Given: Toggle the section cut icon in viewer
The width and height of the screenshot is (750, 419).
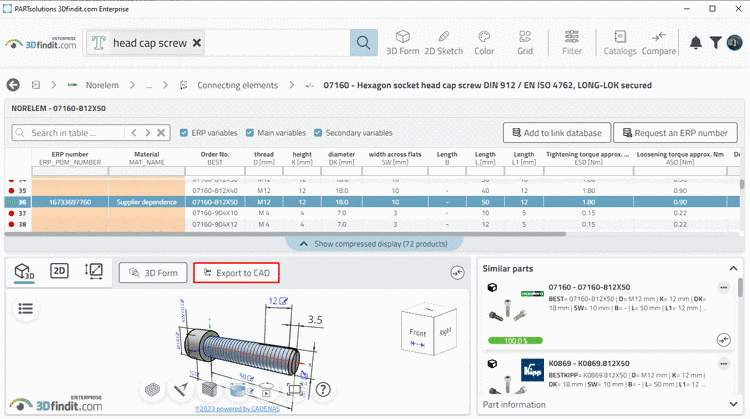Looking at the screenshot, I should coord(237,390).
